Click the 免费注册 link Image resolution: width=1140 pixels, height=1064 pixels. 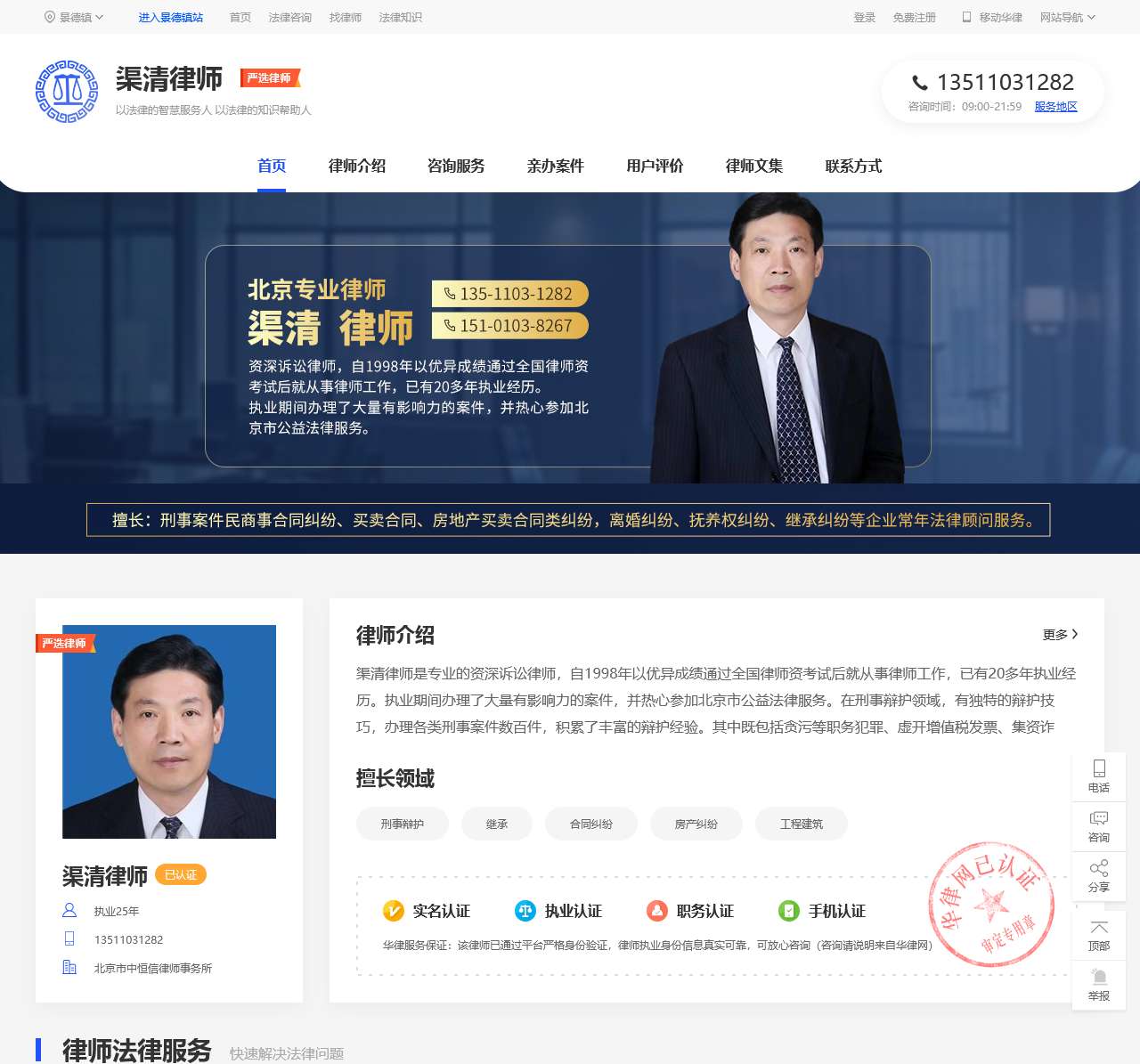pyautogui.click(x=915, y=17)
